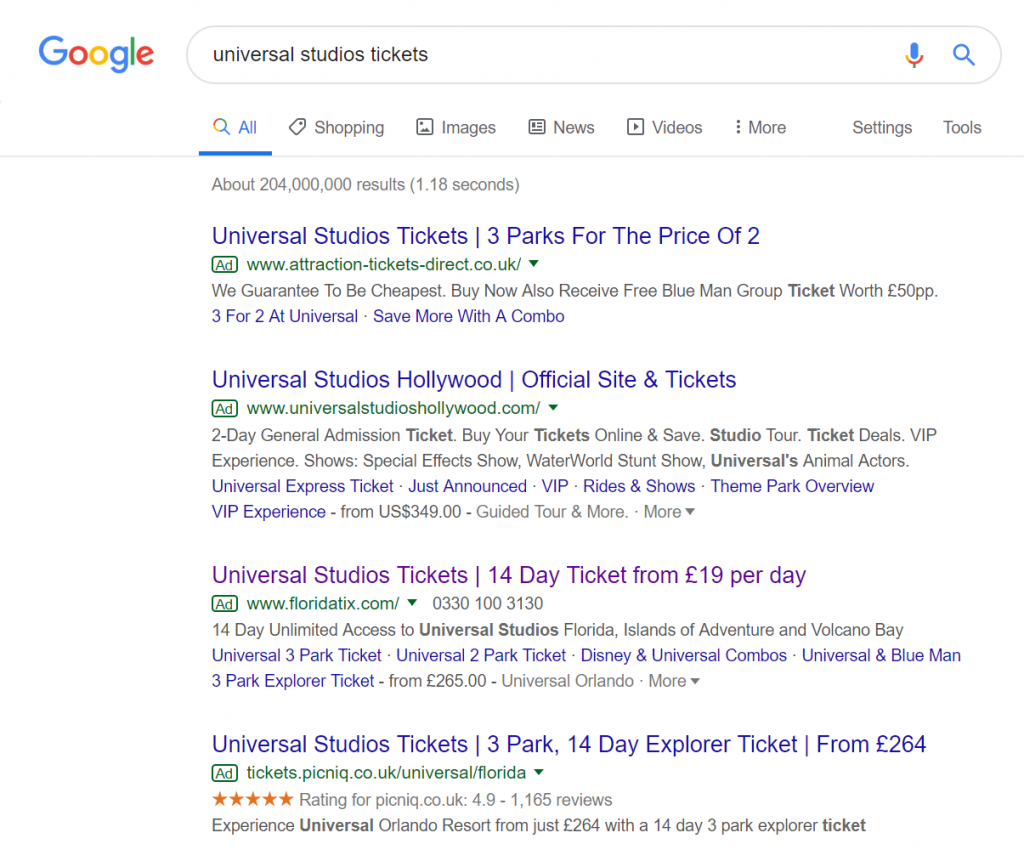Image resolution: width=1024 pixels, height=861 pixels.
Task: Switch to the Shopping tab
Action: tap(336, 127)
